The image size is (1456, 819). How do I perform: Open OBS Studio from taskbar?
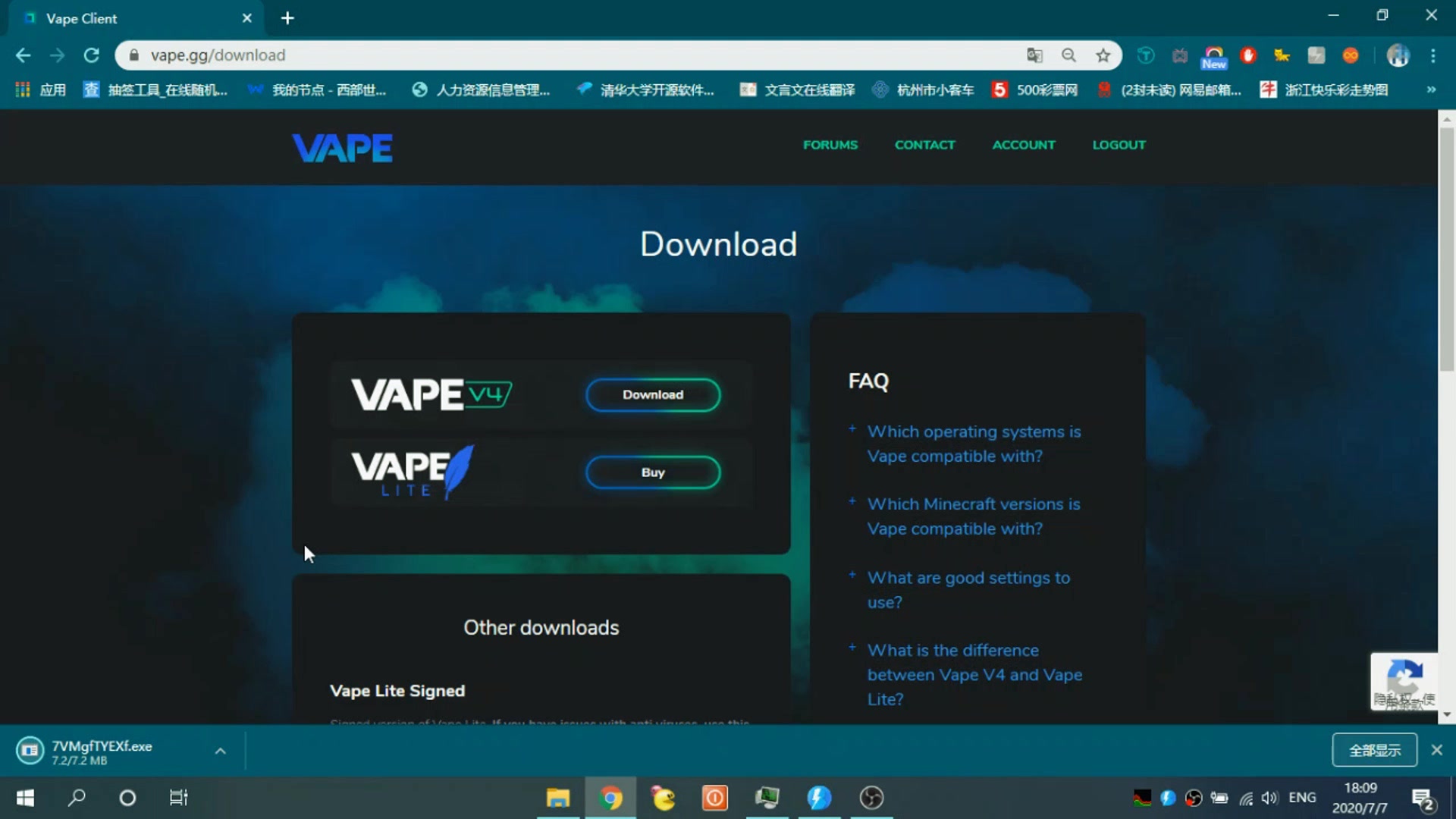tap(871, 798)
